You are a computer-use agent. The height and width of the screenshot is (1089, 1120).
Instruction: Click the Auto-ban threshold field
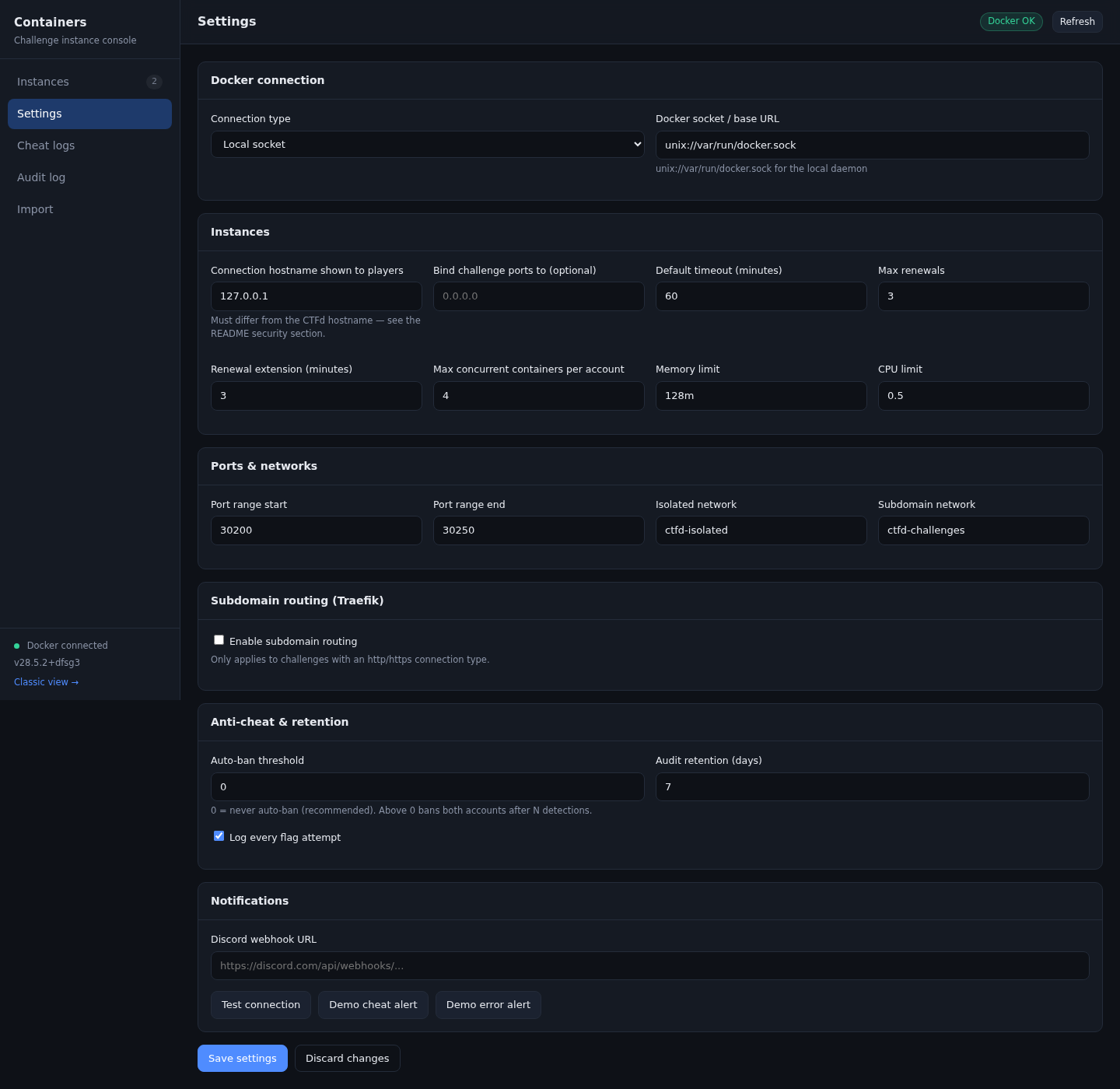click(x=428, y=787)
